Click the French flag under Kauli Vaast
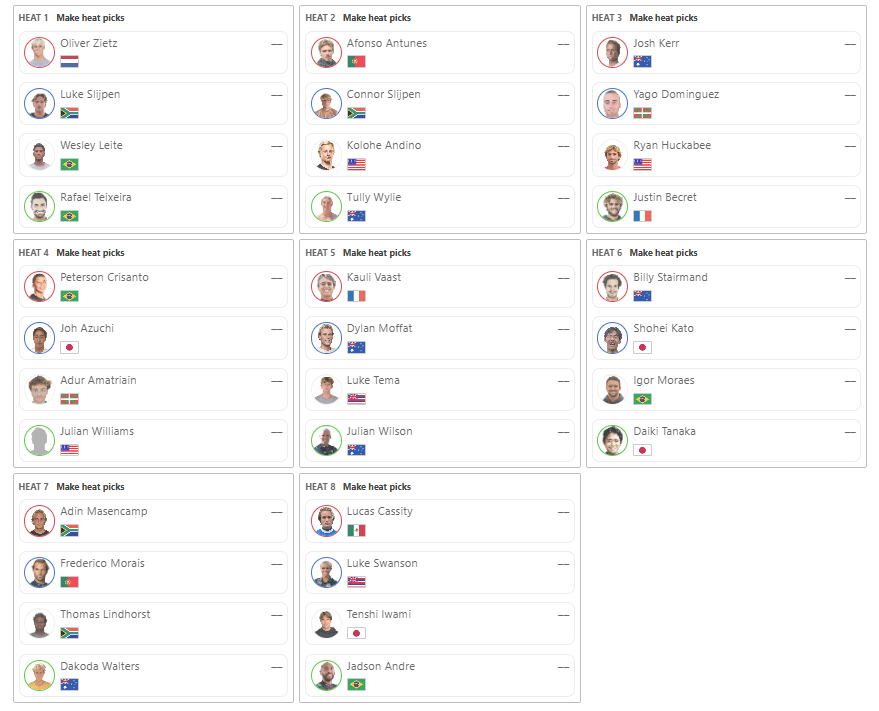The image size is (879, 711). (356, 296)
